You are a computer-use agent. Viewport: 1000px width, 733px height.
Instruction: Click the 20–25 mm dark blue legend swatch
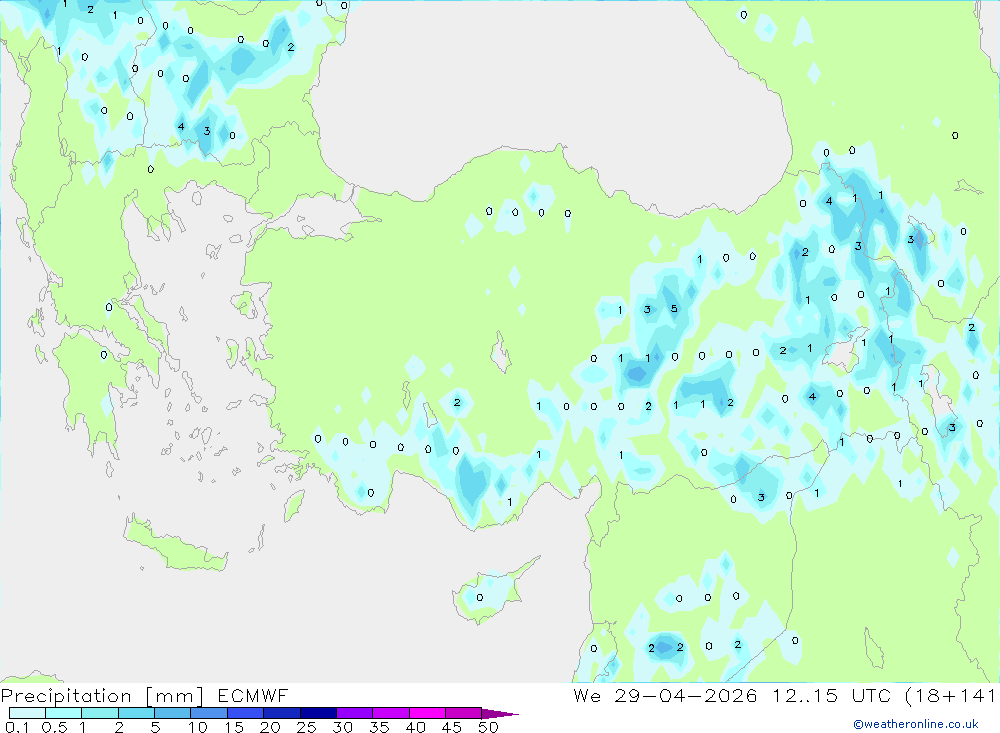tap(282, 713)
